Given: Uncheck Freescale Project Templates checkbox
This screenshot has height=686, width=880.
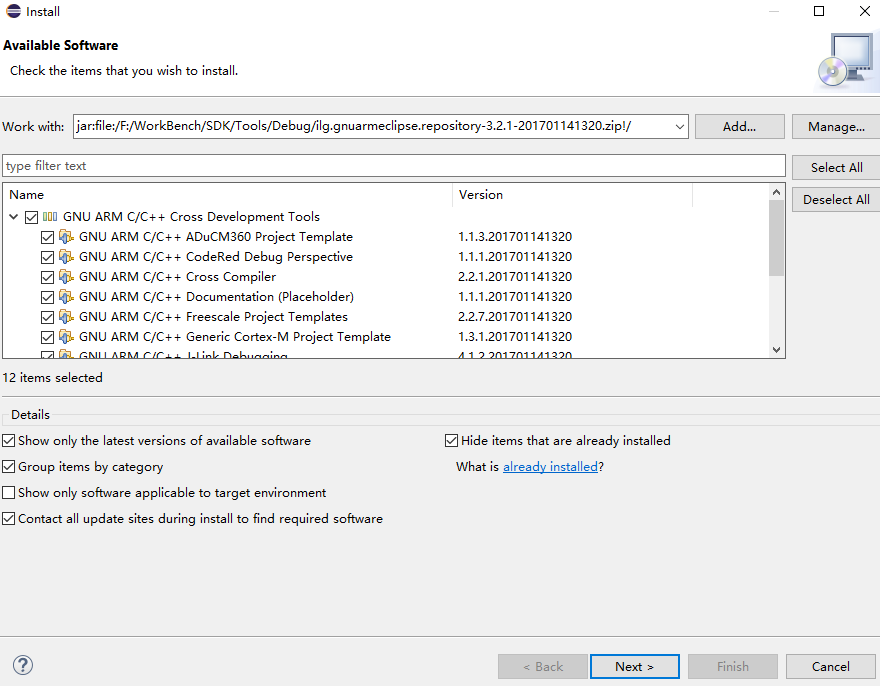Looking at the screenshot, I should [48, 318].
